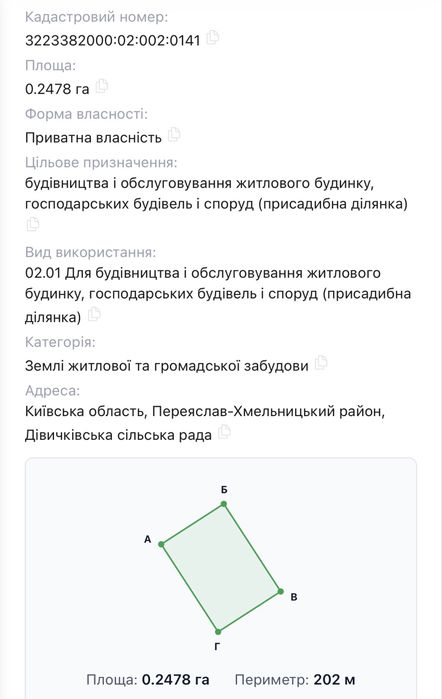Copy the Адреса address text

(x=224, y=432)
